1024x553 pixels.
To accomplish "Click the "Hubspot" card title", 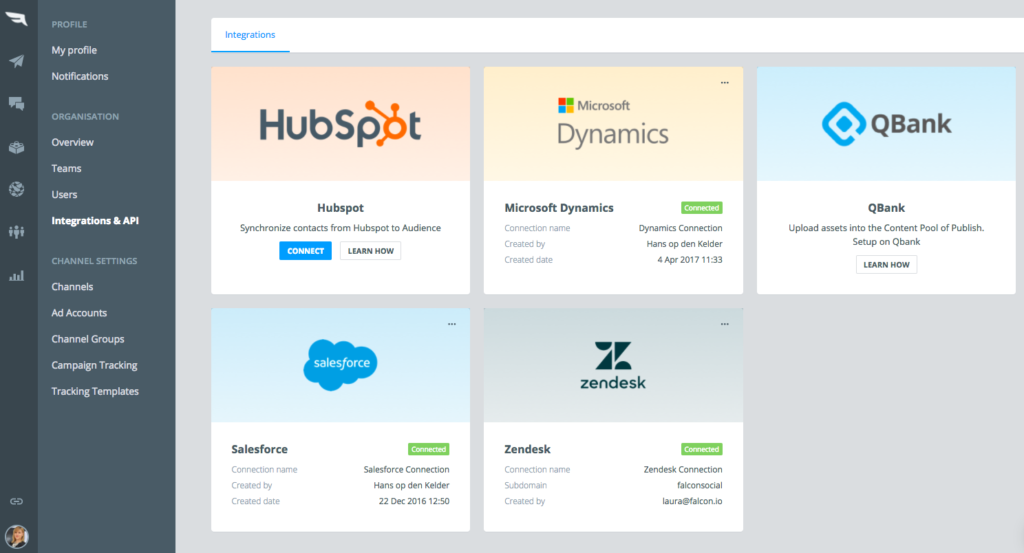I will point(340,208).
